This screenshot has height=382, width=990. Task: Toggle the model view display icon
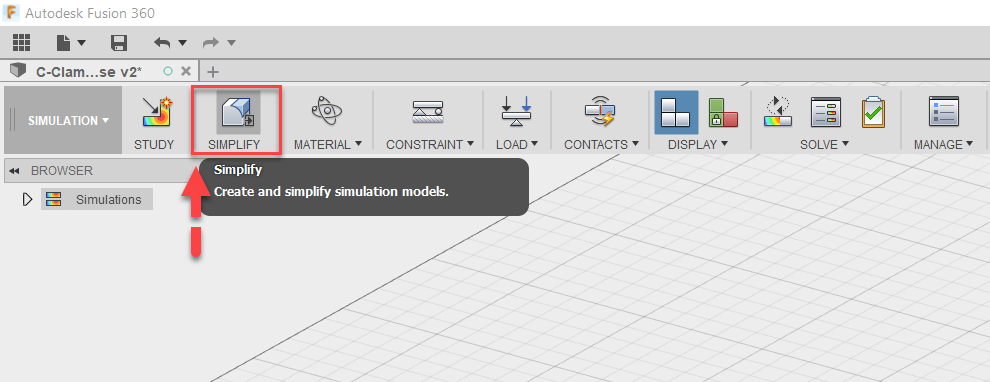point(676,112)
